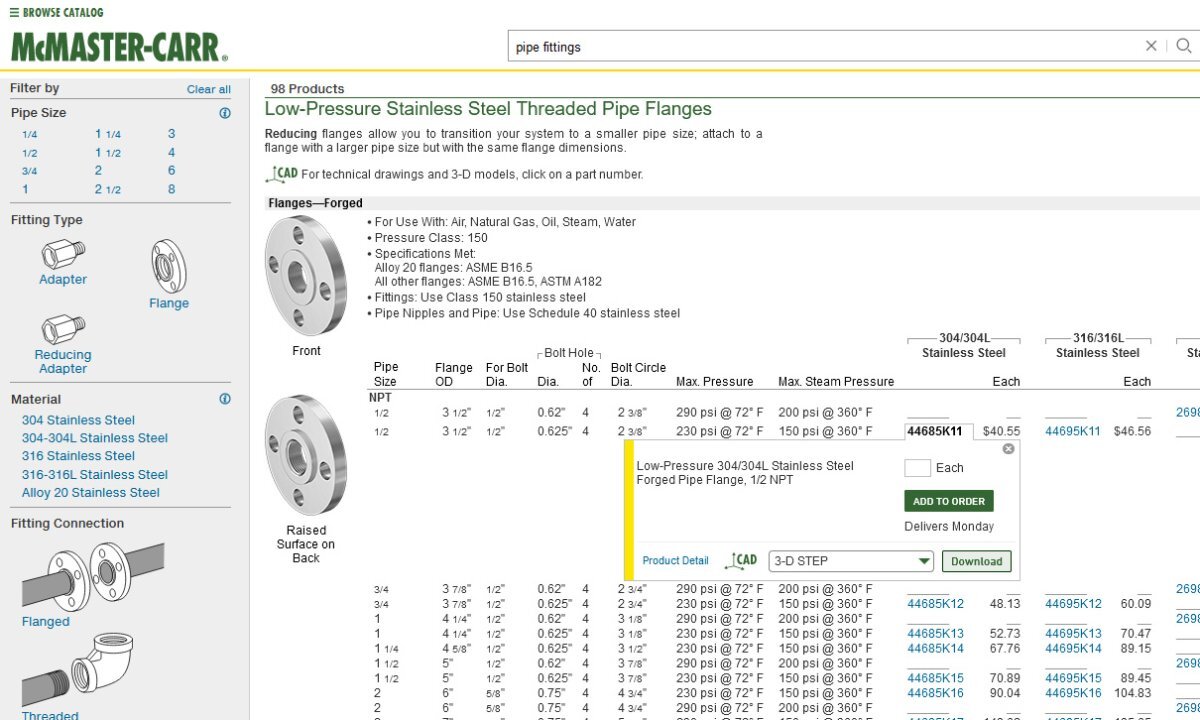The height and width of the screenshot is (720, 1200).
Task: Open part number 44685K14
Action: 936,649
